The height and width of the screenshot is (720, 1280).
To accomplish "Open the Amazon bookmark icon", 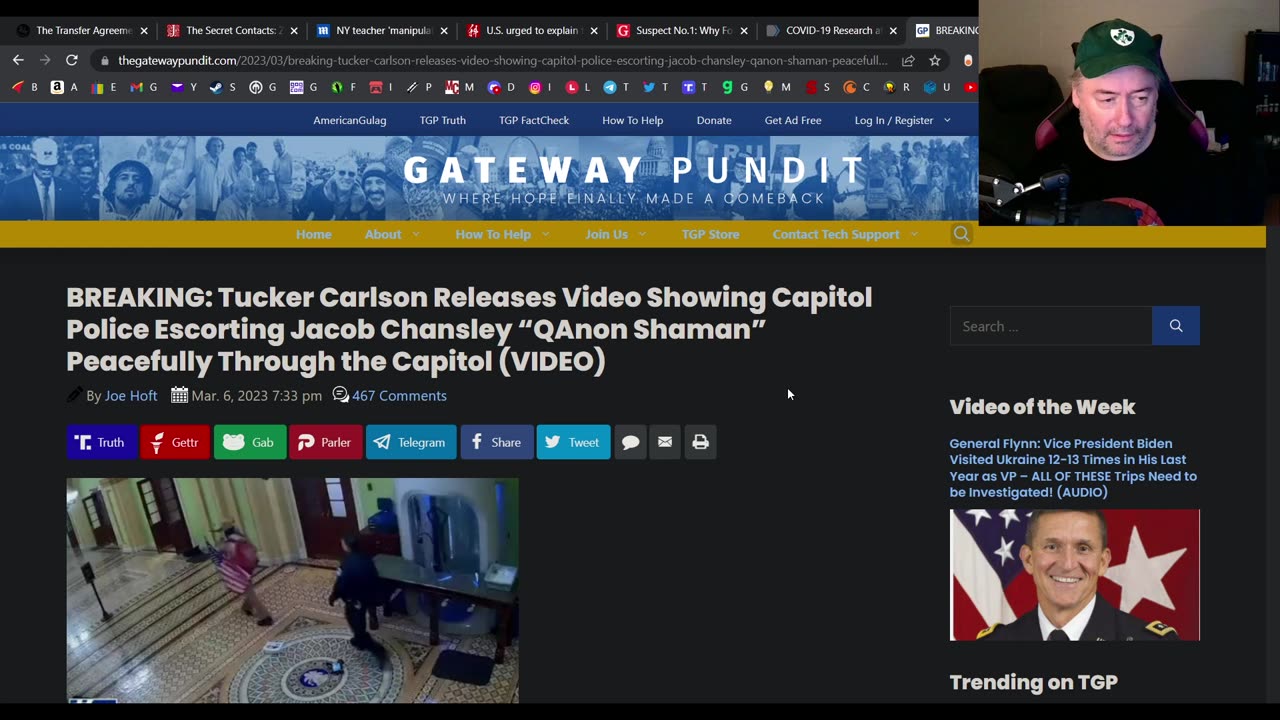I will tap(57, 87).
